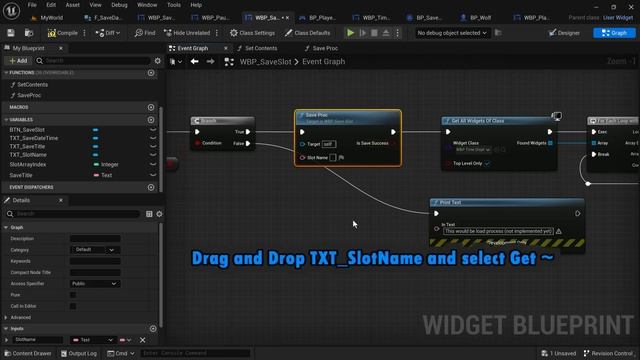Image resolution: width=640 pixels, height=360 pixels.
Task: Open the Access Specifier dropdown
Action: tap(95, 284)
